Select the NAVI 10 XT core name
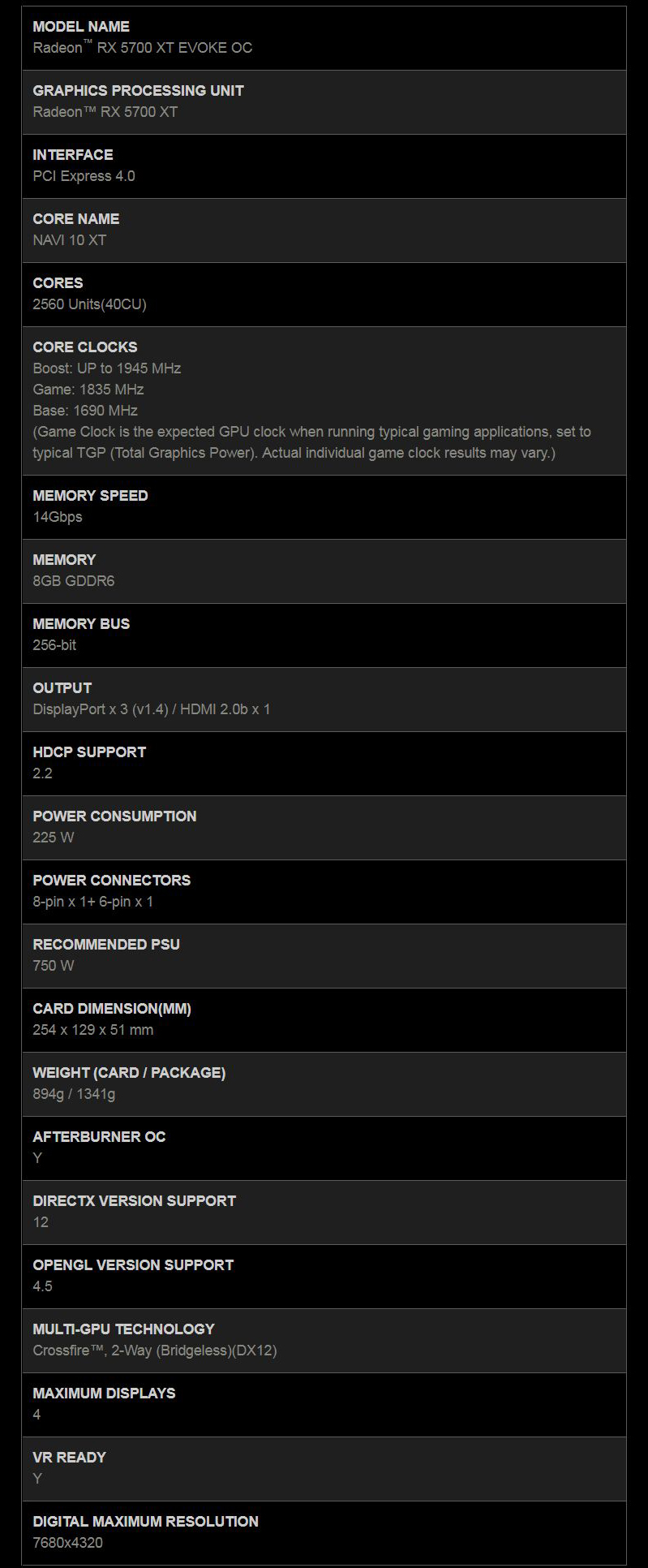Viewport: 648px width, 1568px height. (69, 240)
